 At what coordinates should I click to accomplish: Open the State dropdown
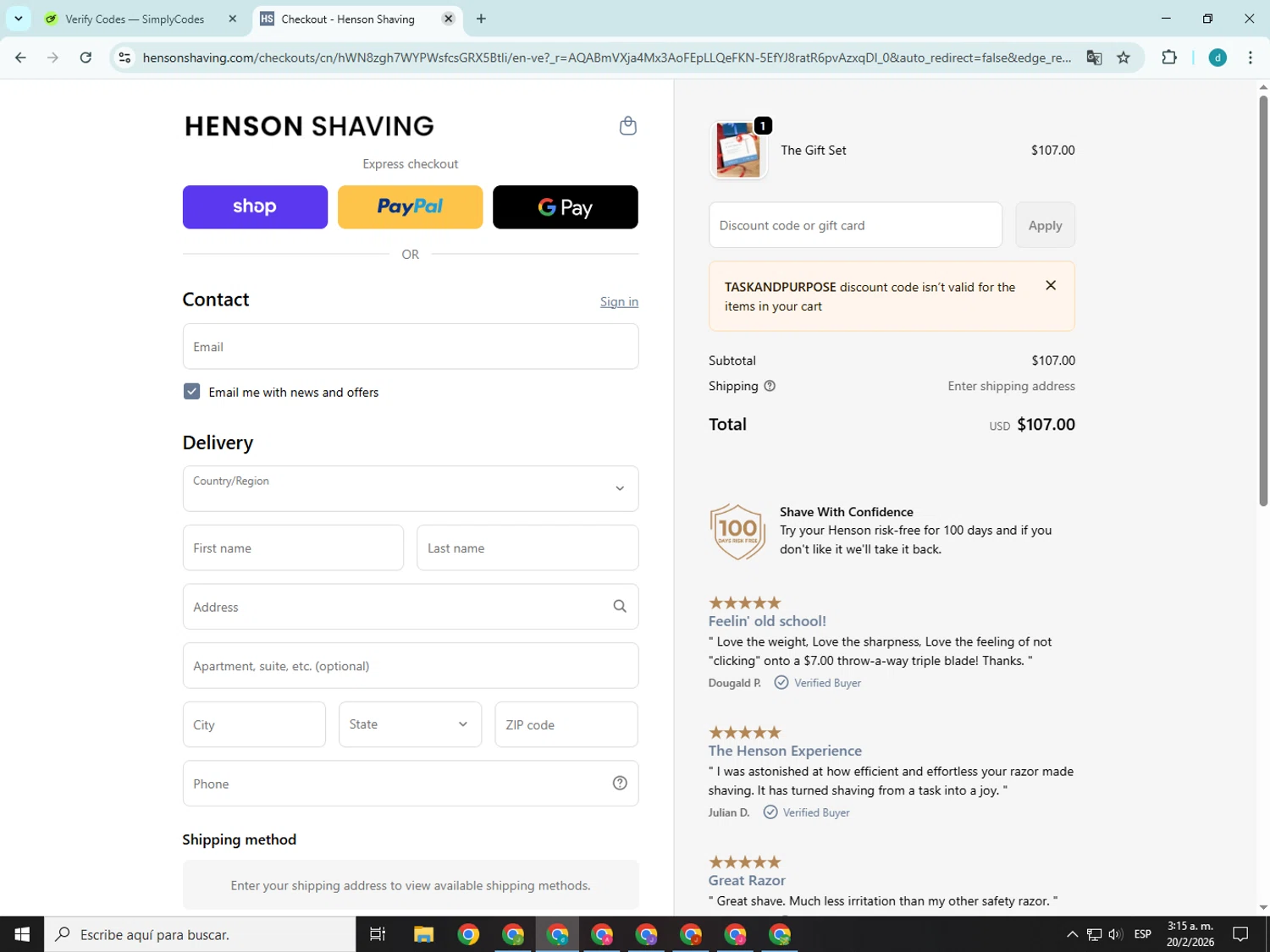coord(410,724)
